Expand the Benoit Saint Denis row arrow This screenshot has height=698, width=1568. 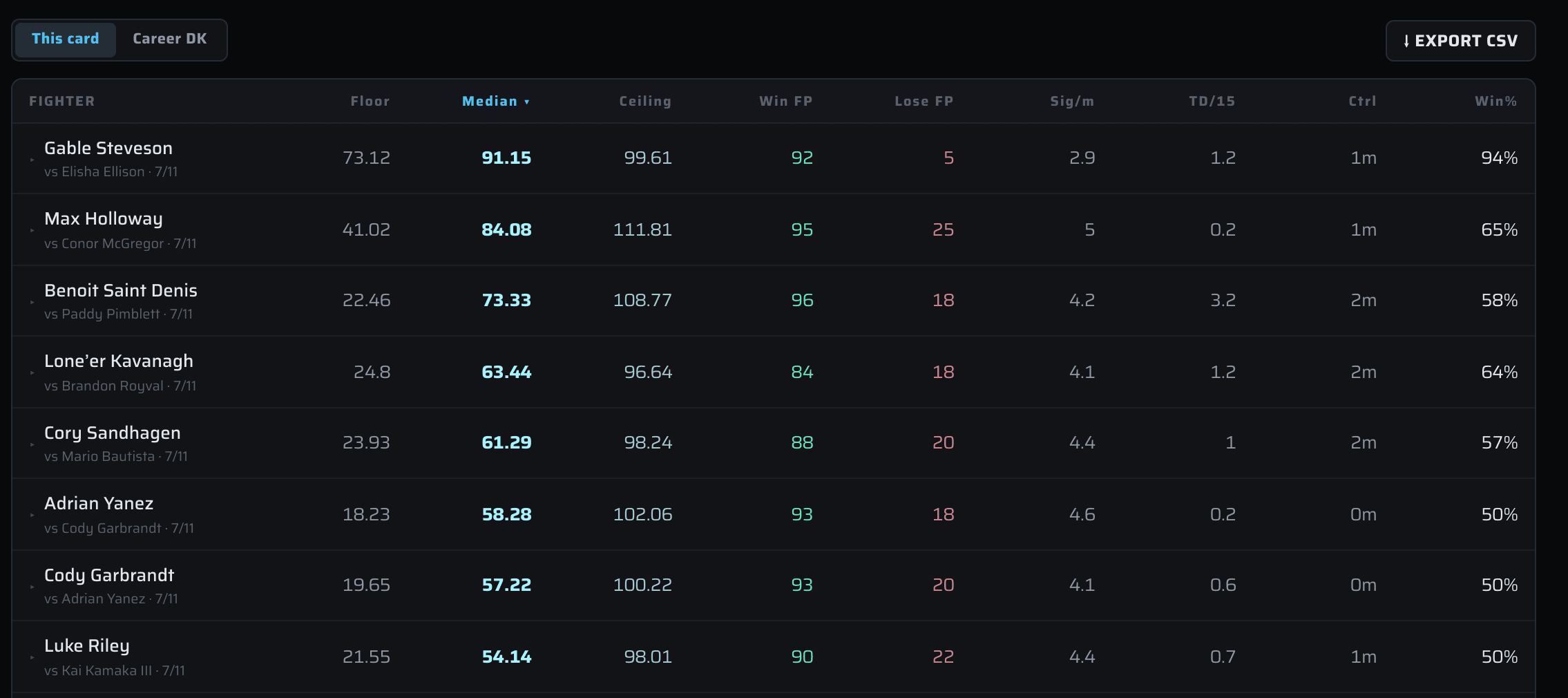point(32,302)
